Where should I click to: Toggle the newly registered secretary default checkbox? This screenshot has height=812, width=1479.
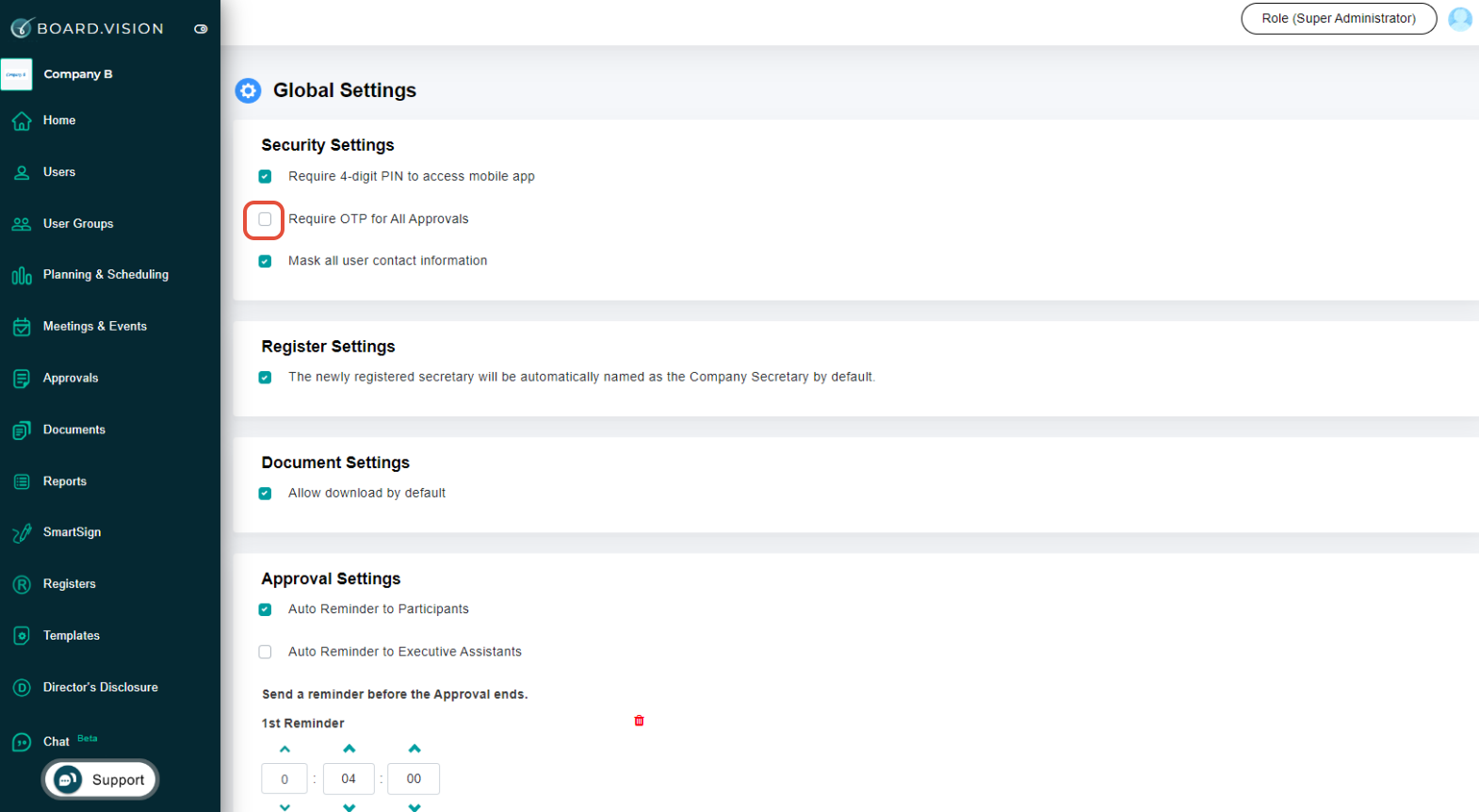(x=265, y=377)
